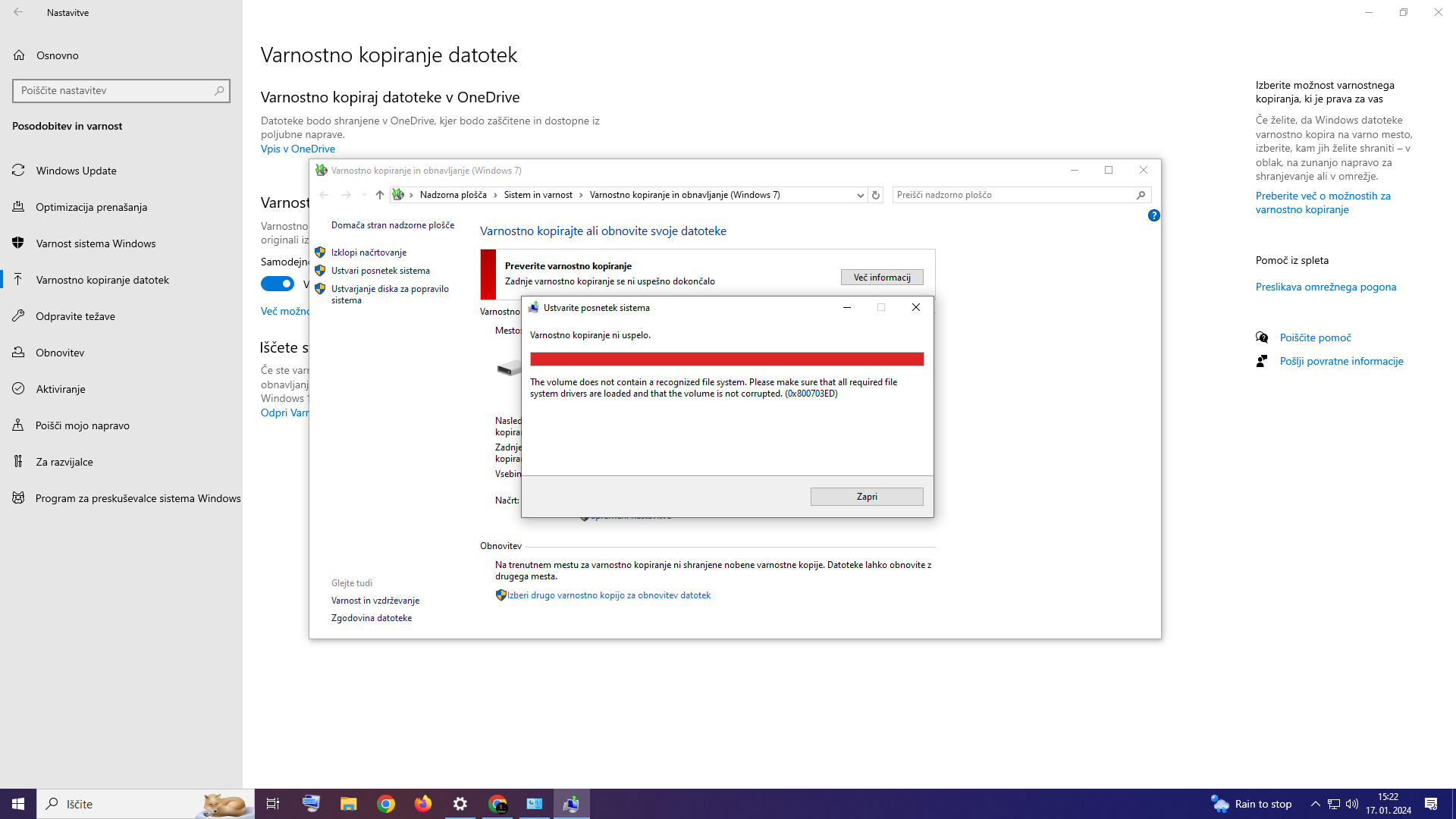The height and width of the screenshot is (819, 1456).
Task: Click the Prešči nadzorno ploščo search input
Action: (x=1012, y=194)
